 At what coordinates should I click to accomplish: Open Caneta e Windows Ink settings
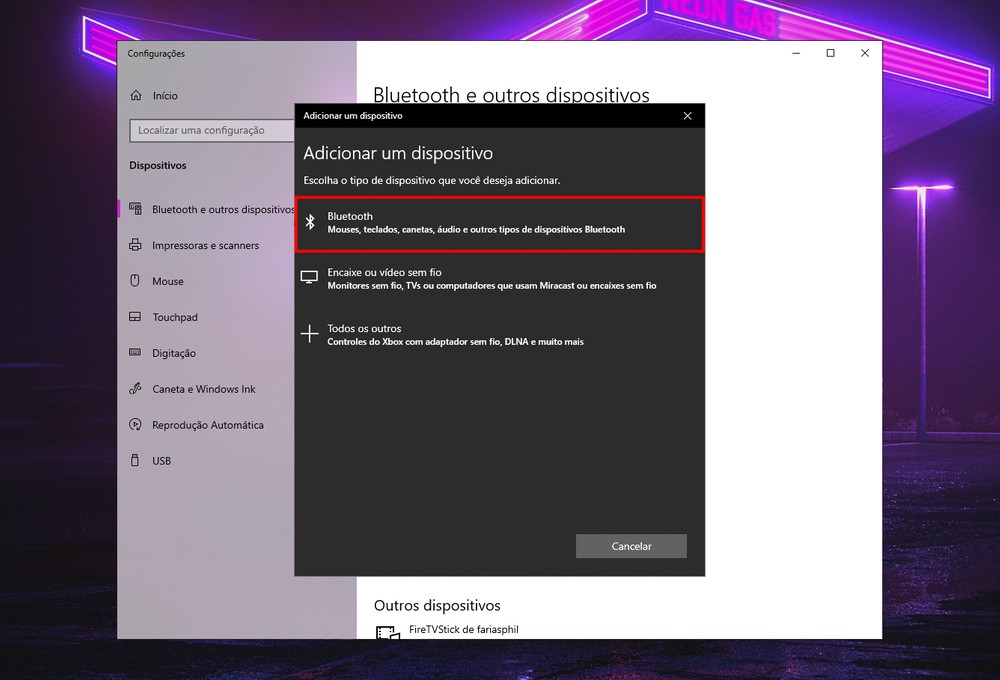[x=204, y=390]
